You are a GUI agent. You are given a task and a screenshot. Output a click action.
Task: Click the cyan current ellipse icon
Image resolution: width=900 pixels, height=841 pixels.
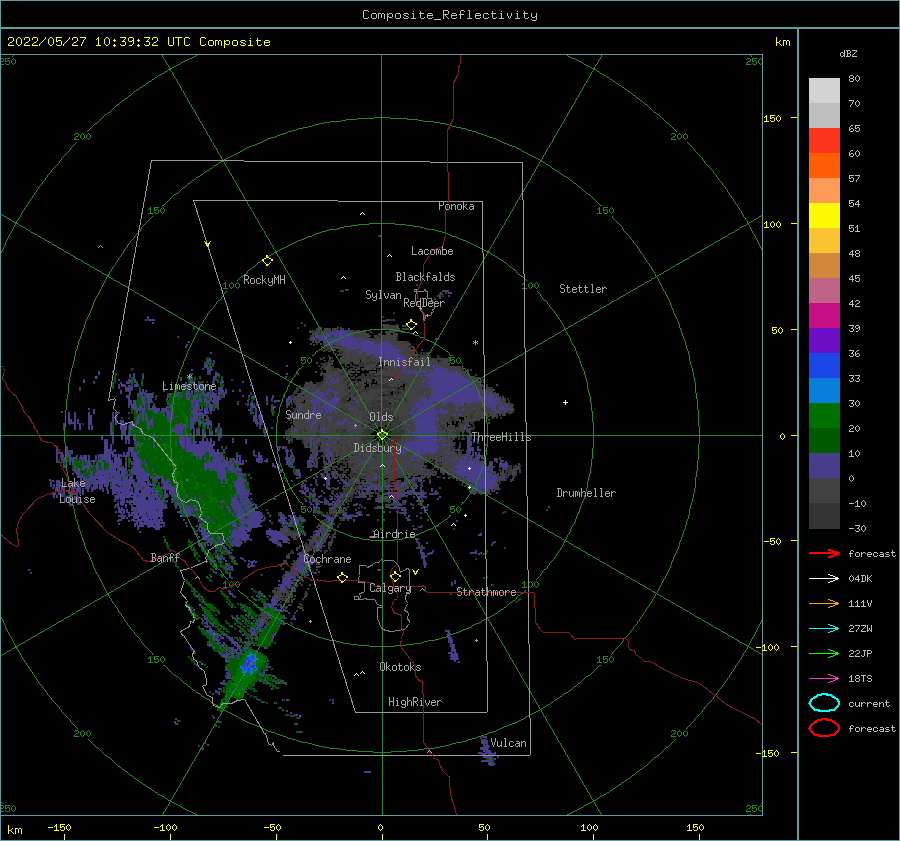(x=824, y=703)
